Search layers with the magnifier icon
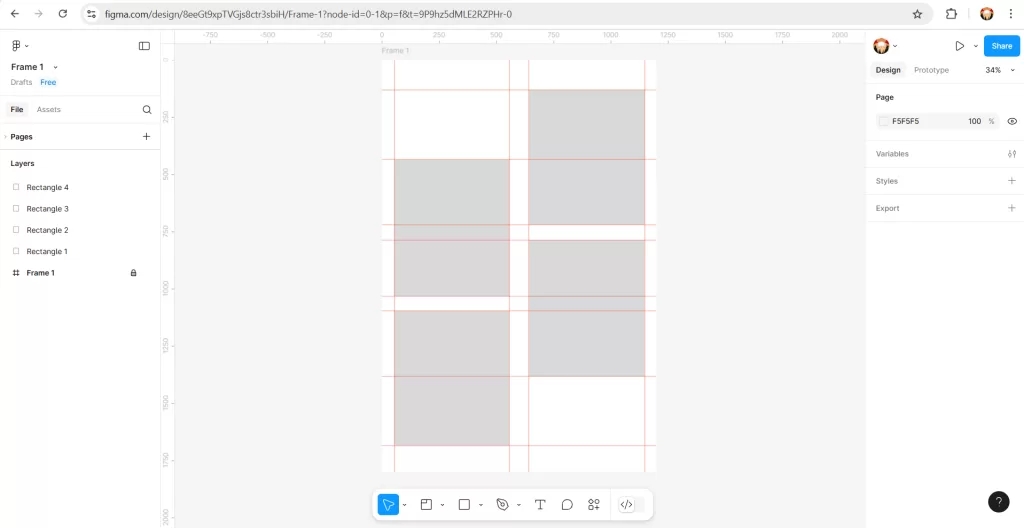 pyautogui.click(x=147, y=110)
